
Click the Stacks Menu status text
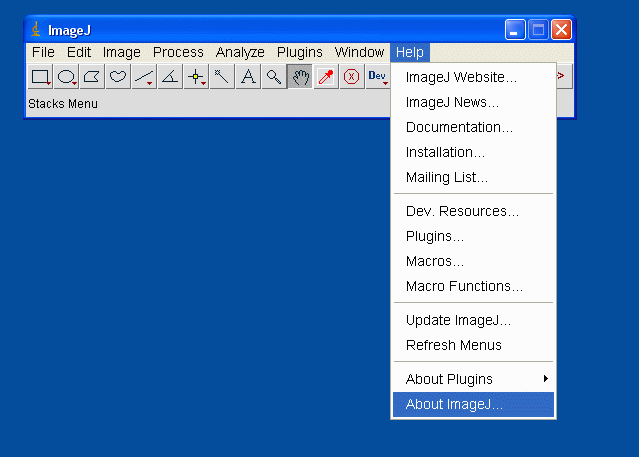pyautogui.click(x=63, y=104)
